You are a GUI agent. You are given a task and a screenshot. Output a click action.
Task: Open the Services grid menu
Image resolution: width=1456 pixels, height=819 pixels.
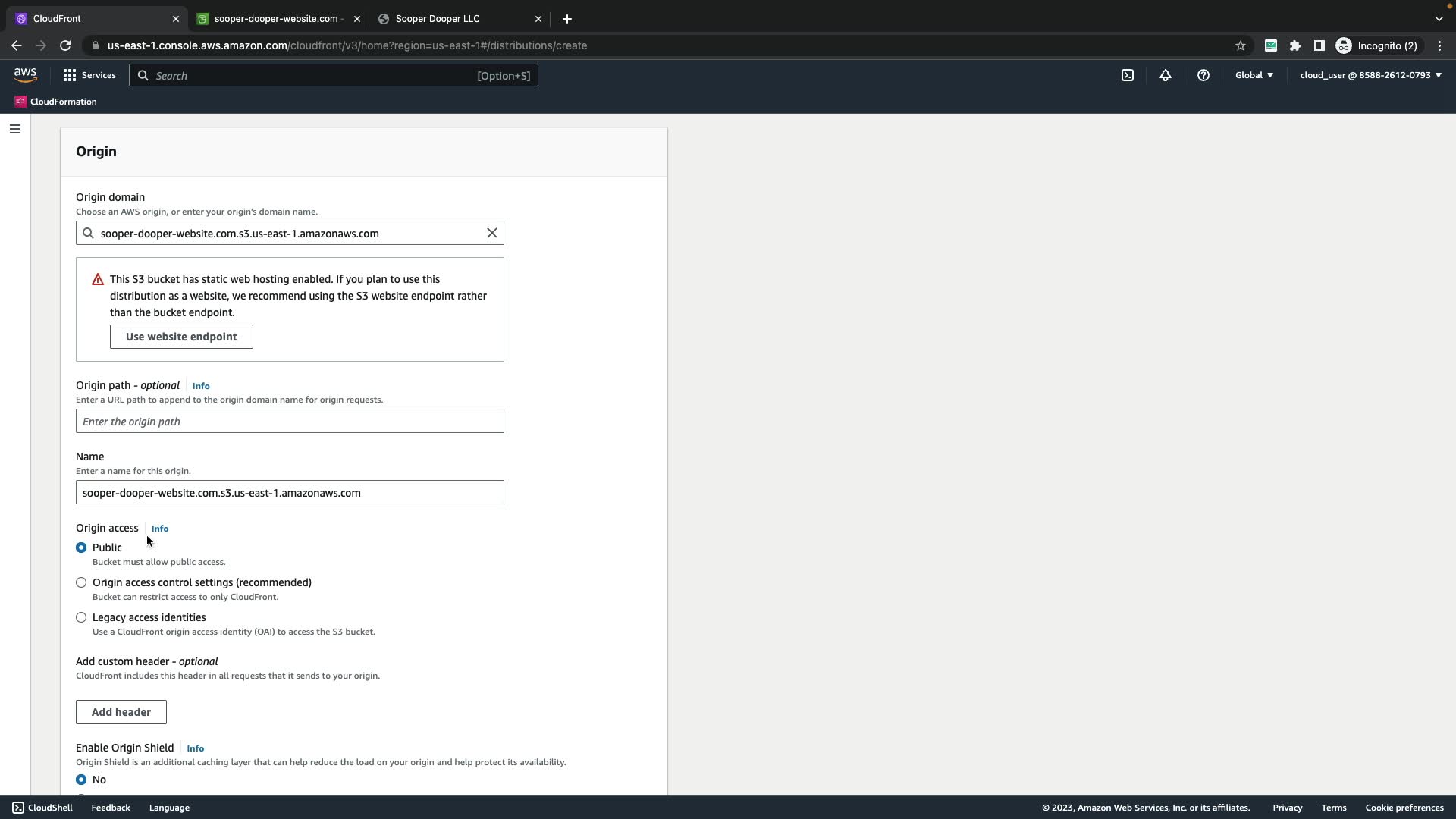[89, 75]
